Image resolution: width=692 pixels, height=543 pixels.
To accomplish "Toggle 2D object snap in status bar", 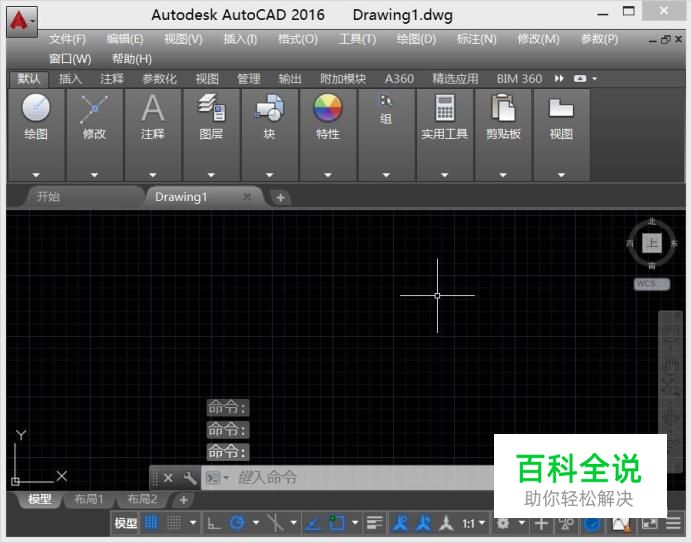I will [337, 524].
